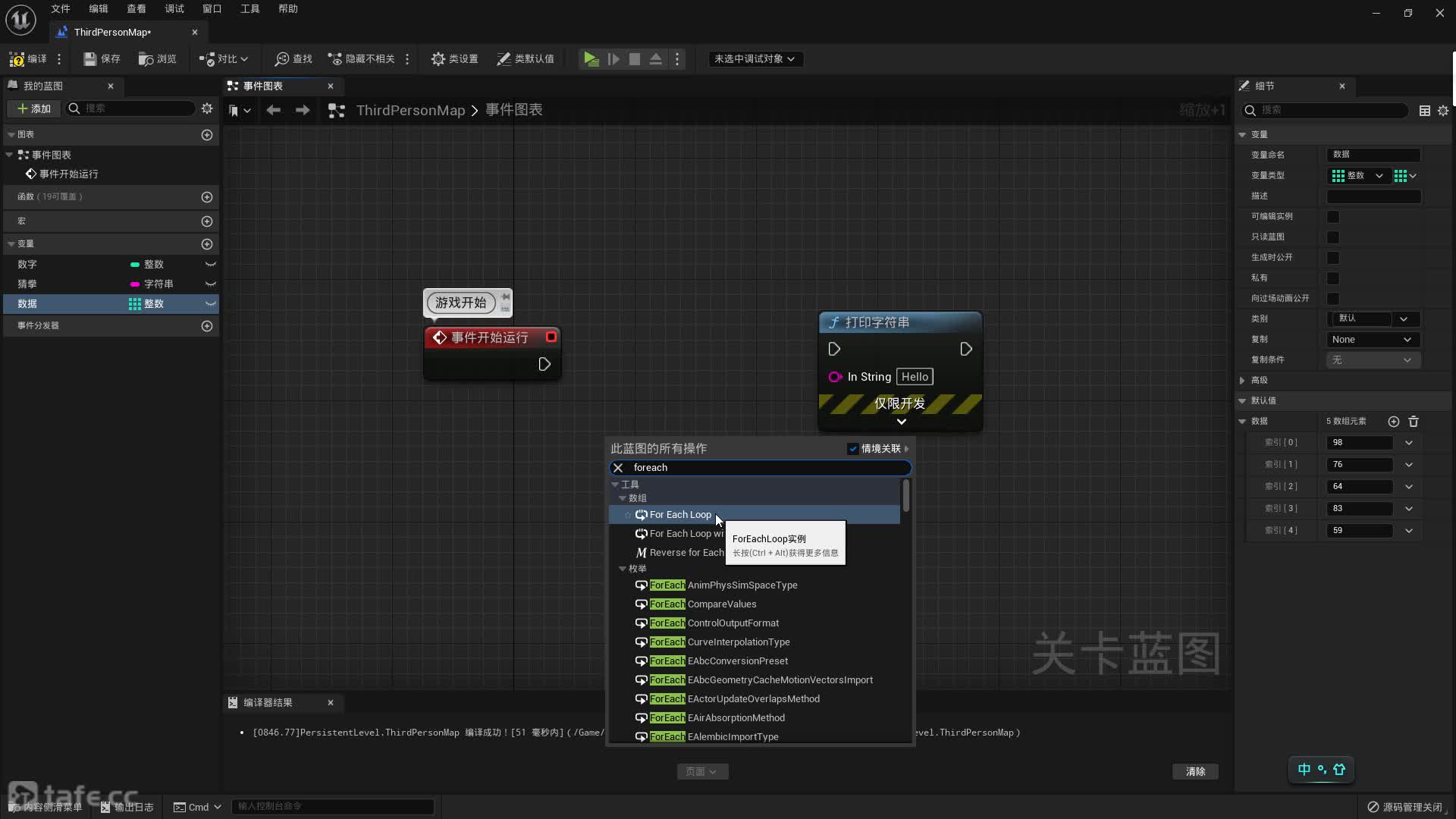This screenshot has height=819, width=1456.
Task: Toggle 向过场动画公开 checkbox
Action: (x=1333, y=299)
